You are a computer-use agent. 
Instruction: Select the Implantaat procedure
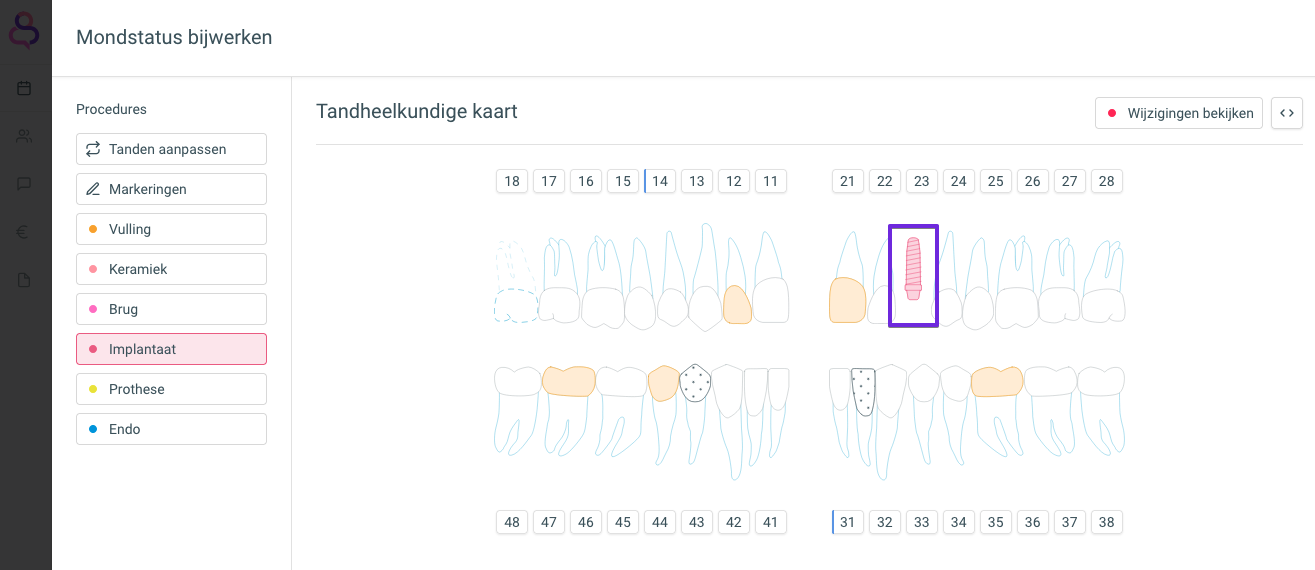[x=171, y=349]
